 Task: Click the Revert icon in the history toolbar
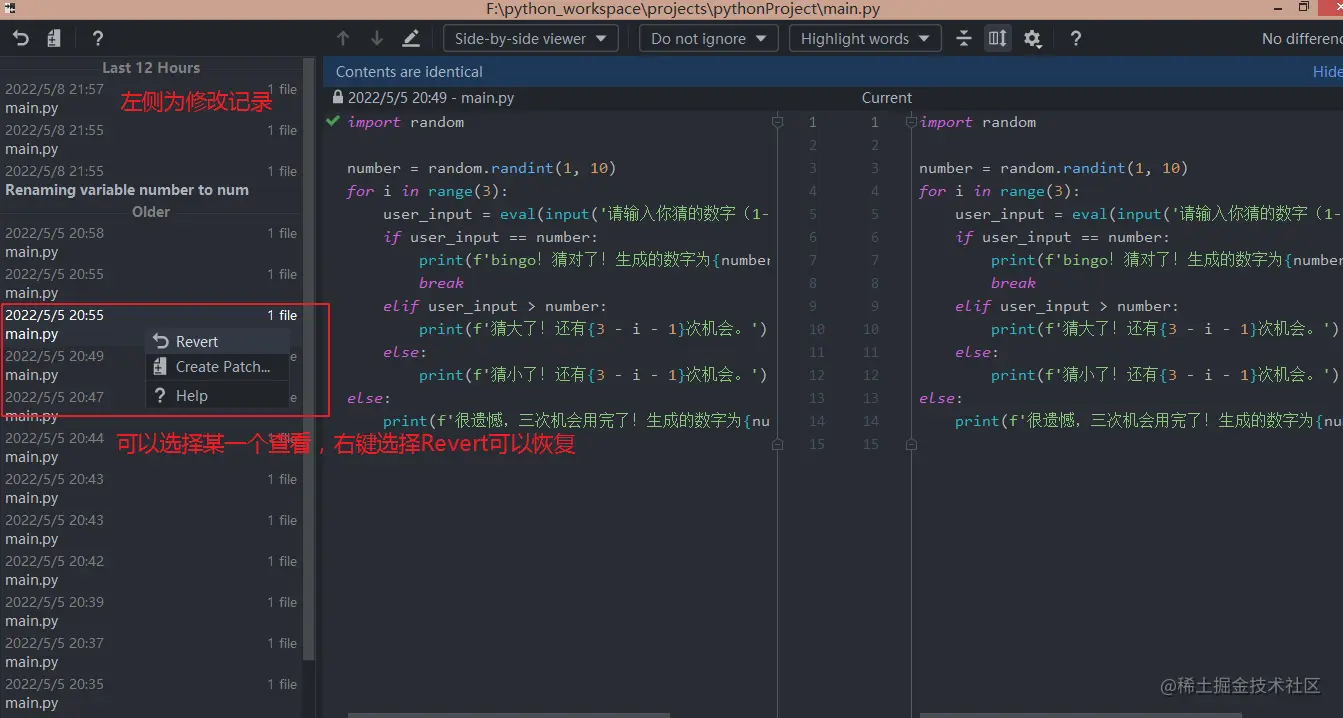[x=20, y=38]
